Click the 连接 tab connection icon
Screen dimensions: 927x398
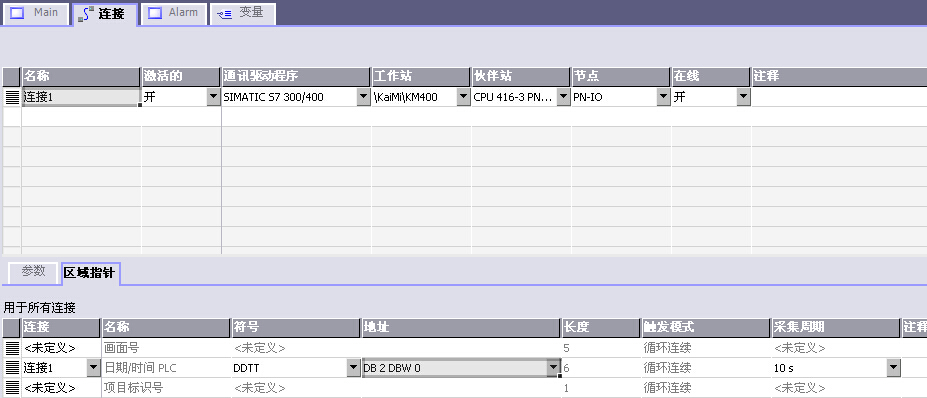pos(86,14)
